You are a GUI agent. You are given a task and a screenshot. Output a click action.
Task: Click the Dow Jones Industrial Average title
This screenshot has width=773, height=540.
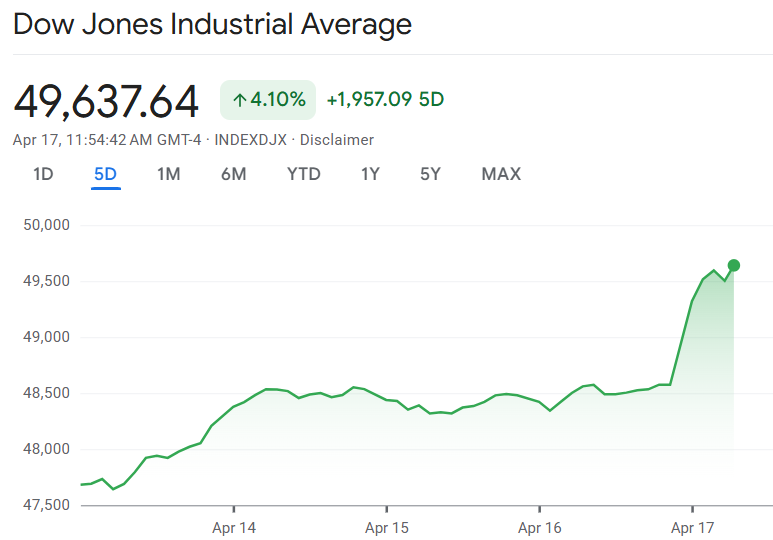coord(212,25)
